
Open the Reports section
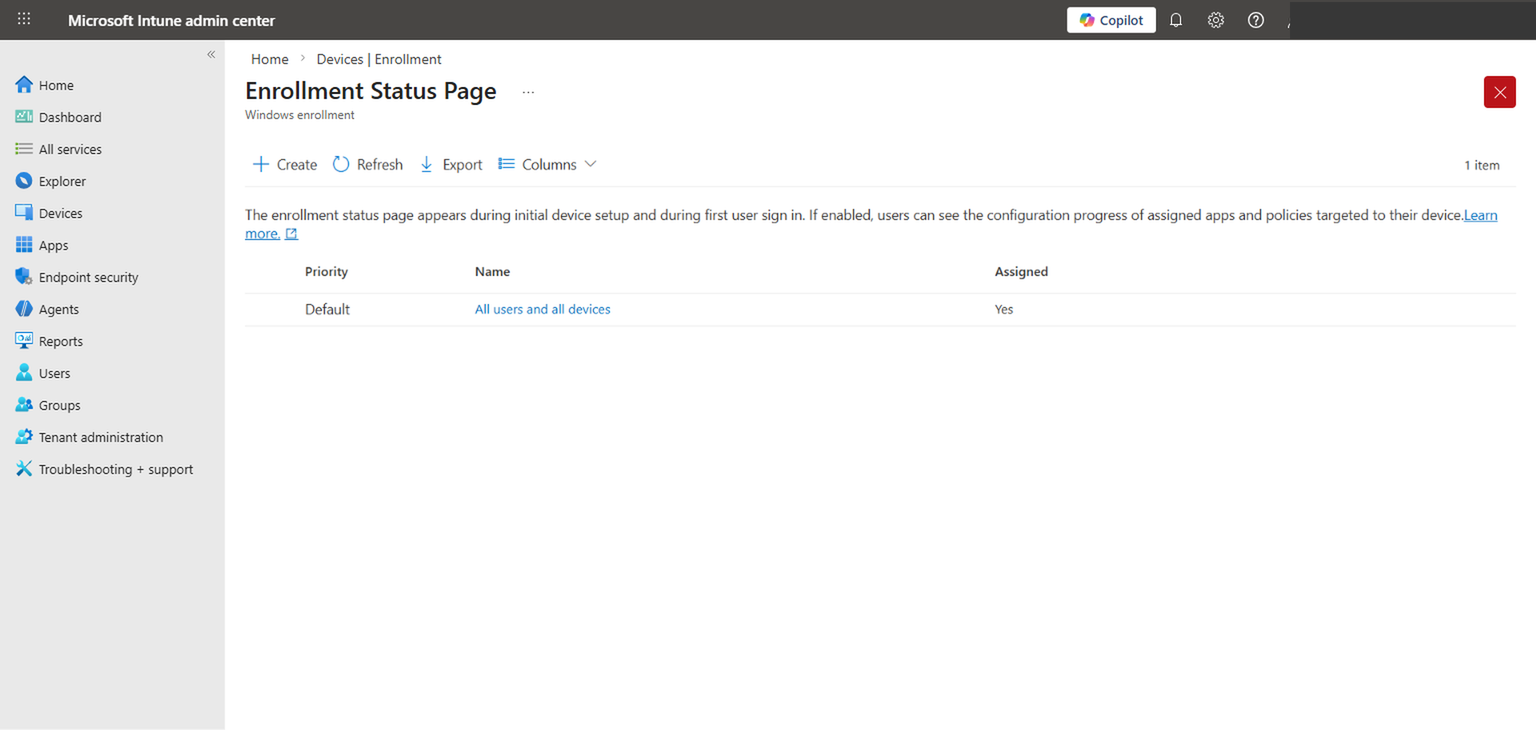point(59,340)
